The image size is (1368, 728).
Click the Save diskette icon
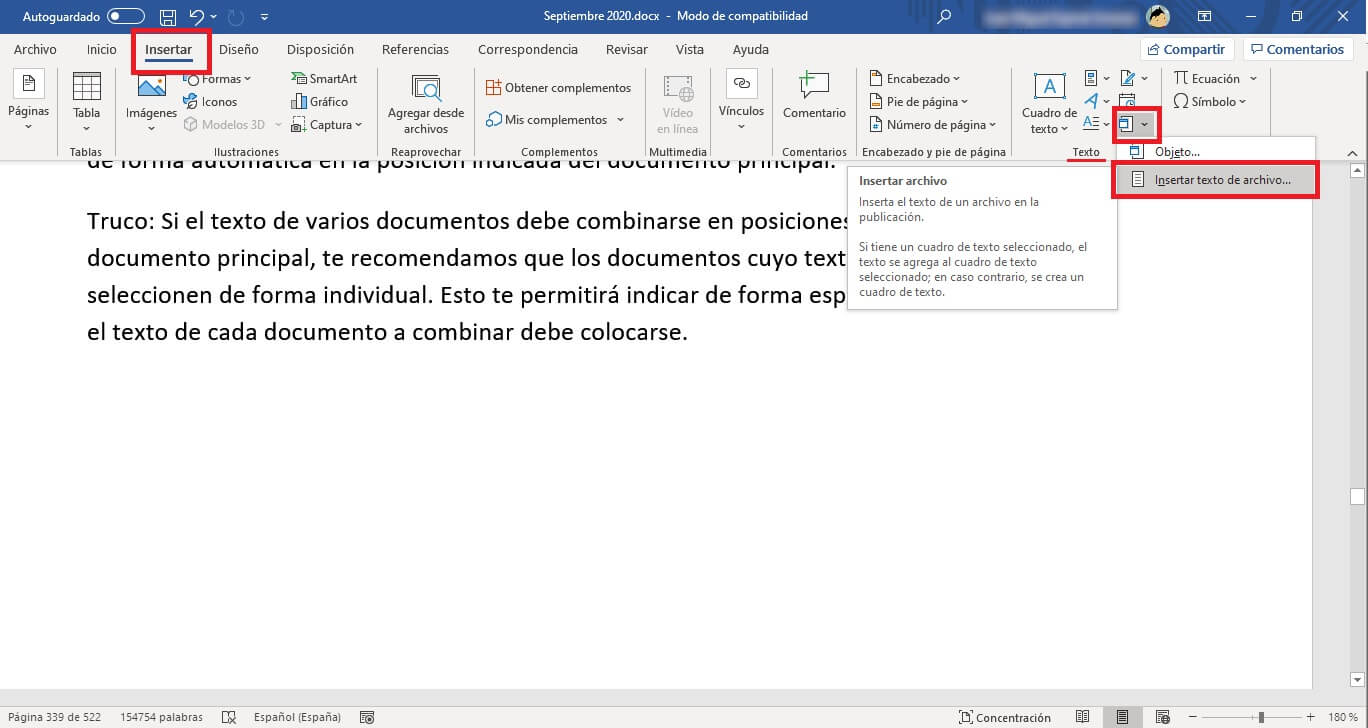168,17
